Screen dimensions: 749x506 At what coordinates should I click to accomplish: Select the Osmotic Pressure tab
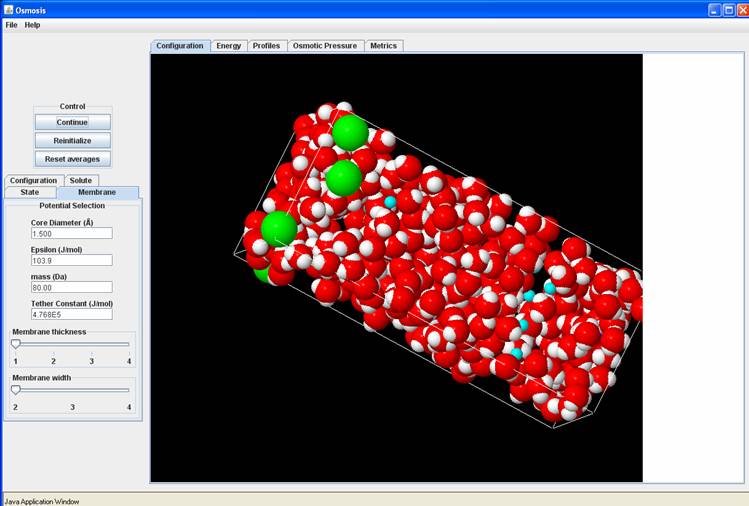point(325,46)
